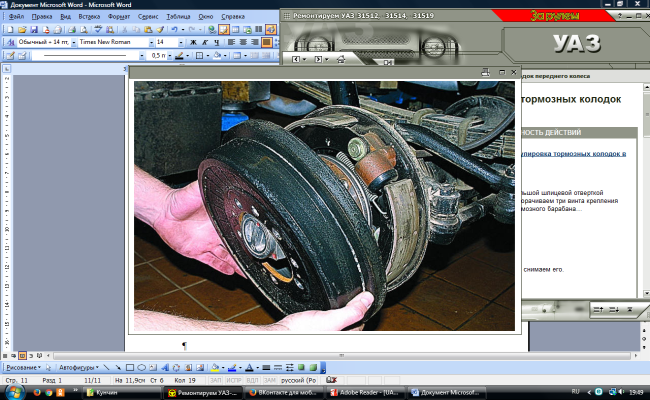This screenshot has height=400, width=650.
Task: Save the Word document with floppy icon
Action: click(34, 29)
